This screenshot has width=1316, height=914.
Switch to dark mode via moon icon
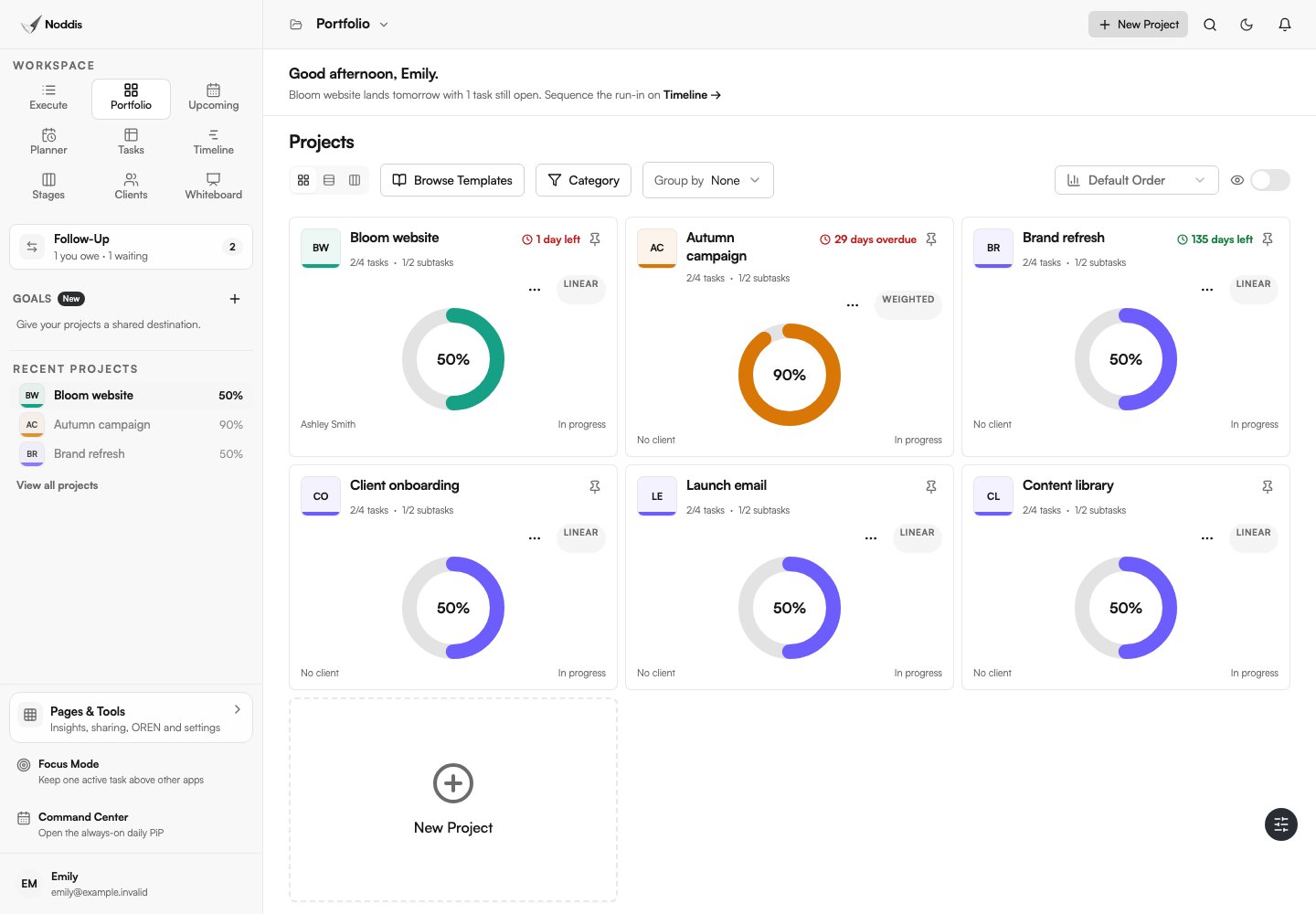click(x=1247, y=25)
